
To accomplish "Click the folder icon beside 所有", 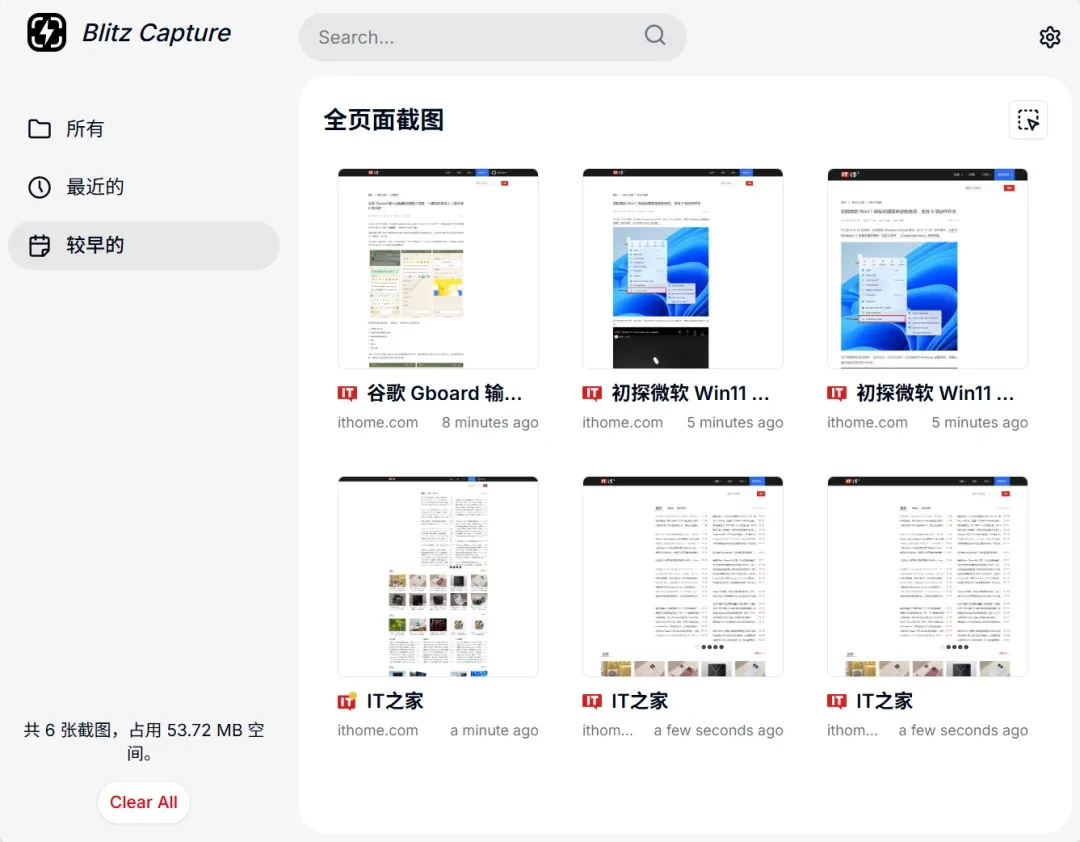I will tap(39, 129).
